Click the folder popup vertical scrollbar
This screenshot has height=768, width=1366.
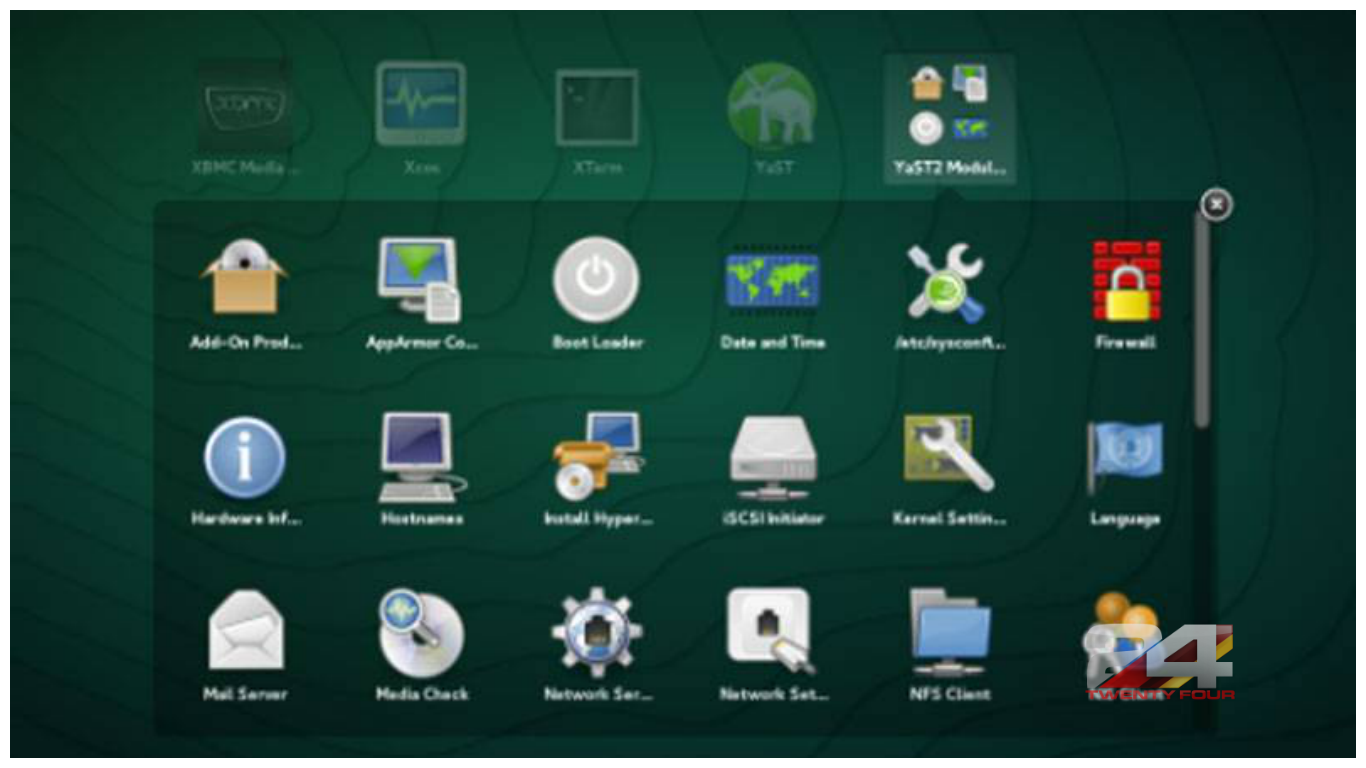point(1202,320)
